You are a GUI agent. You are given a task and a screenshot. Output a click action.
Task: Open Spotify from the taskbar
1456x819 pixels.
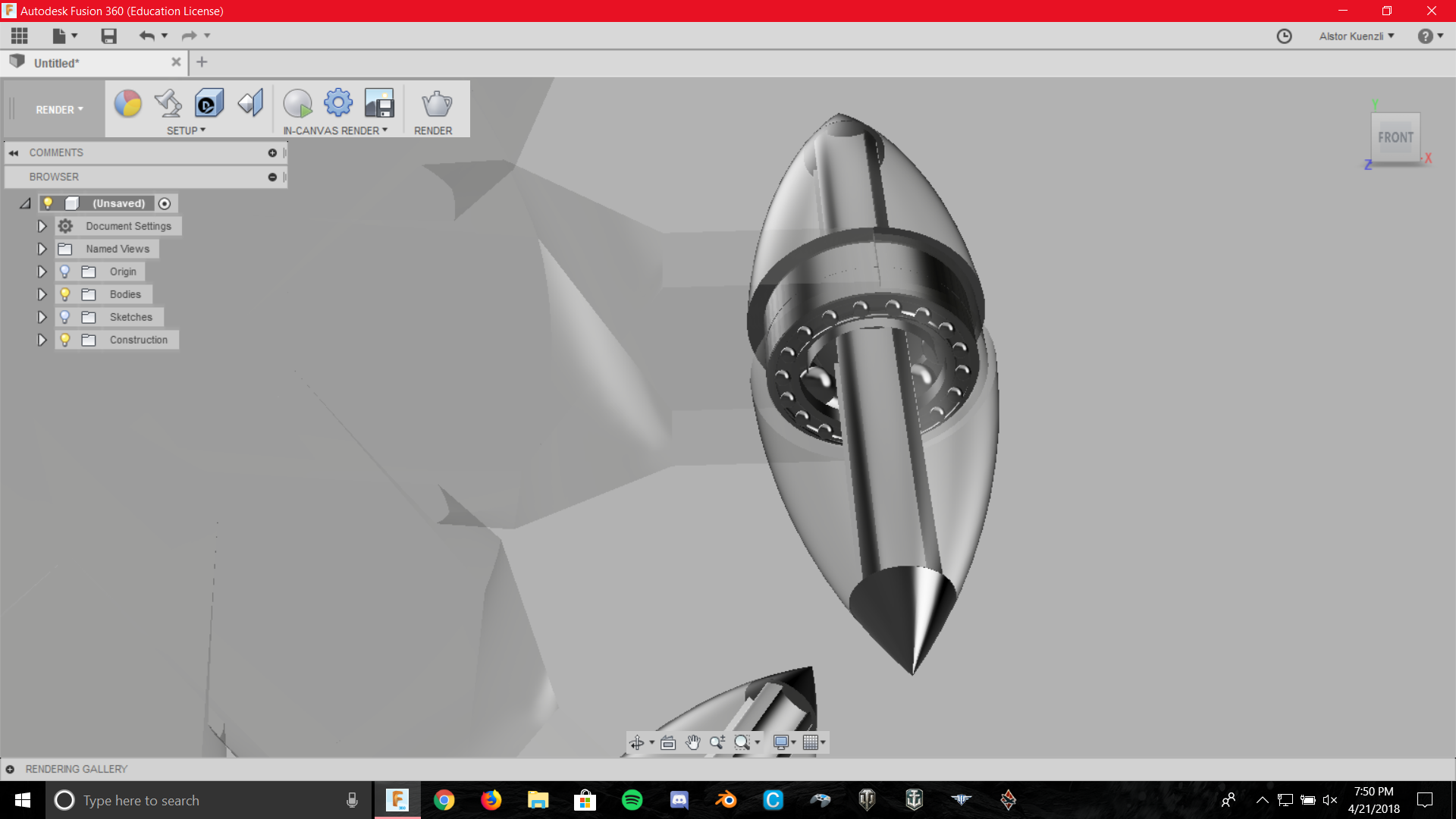632,800
